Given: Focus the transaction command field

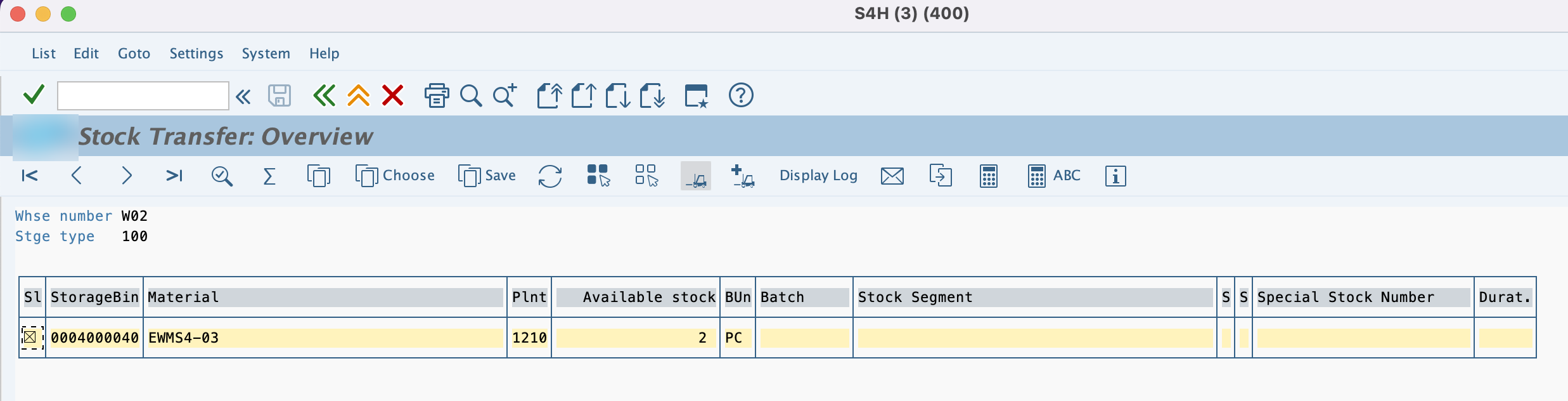Looking at the screenshot, I should 143,96.
